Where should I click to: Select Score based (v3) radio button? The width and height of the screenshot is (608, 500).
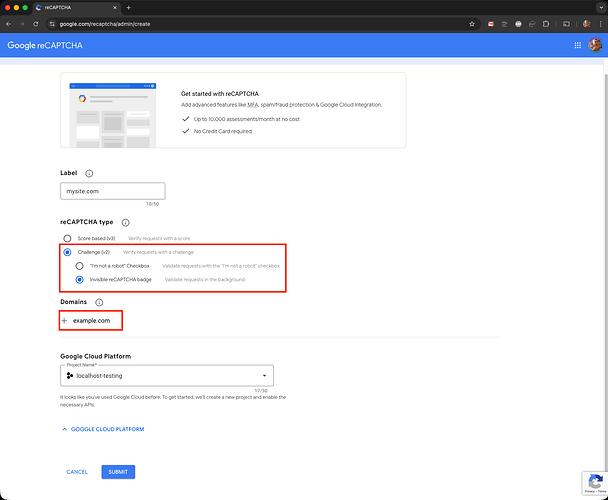click(67, 238)
